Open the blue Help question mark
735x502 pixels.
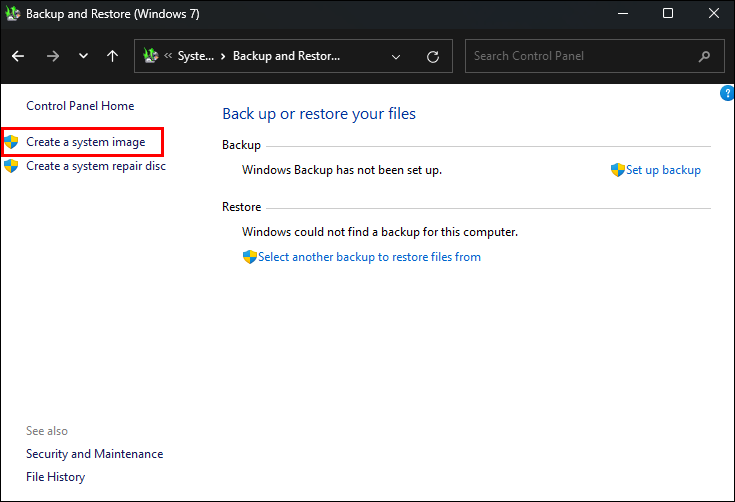(x=727, y=93)
